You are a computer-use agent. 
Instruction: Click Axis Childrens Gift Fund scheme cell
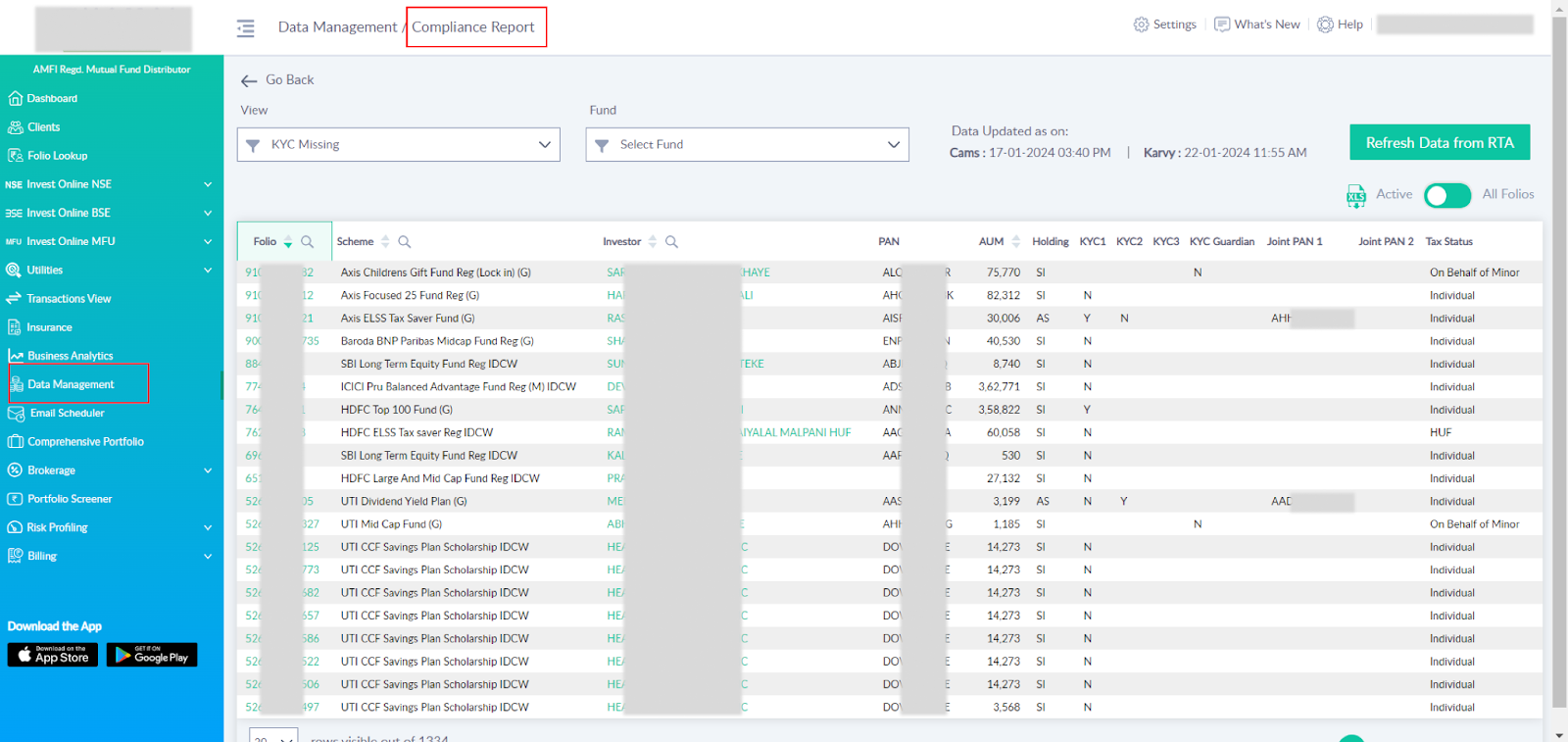click(x=436, y=272)
